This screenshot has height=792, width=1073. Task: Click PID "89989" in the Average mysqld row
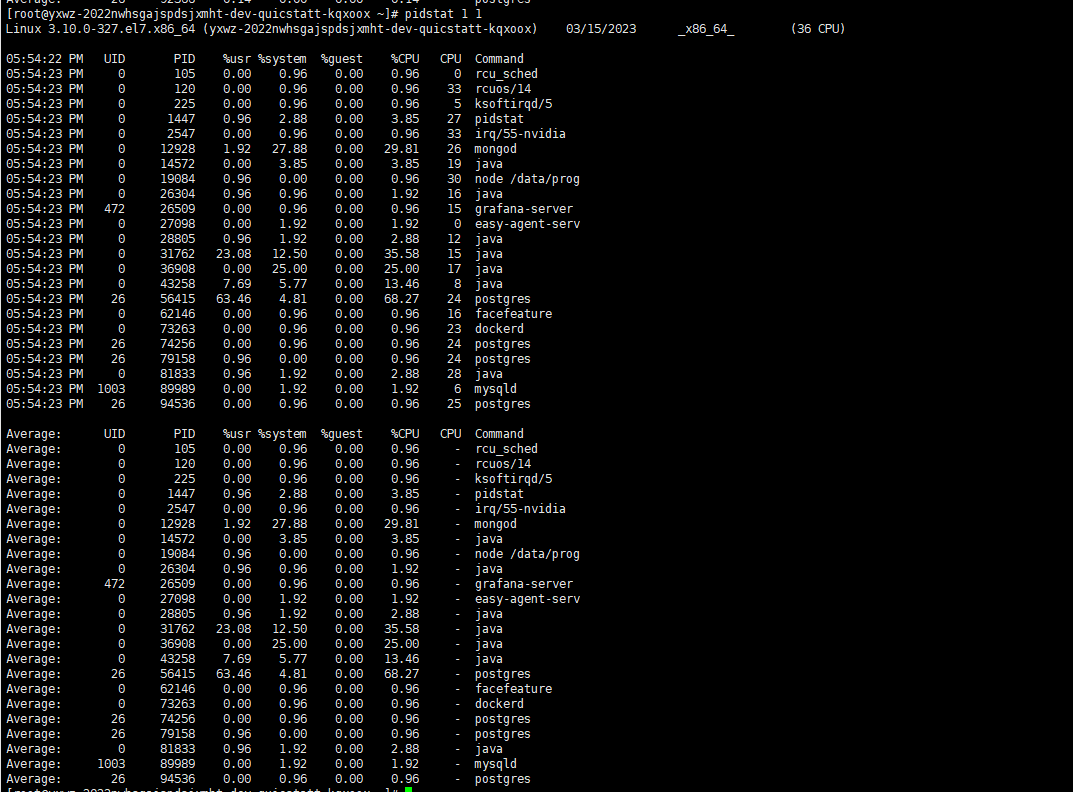point(177,764)
